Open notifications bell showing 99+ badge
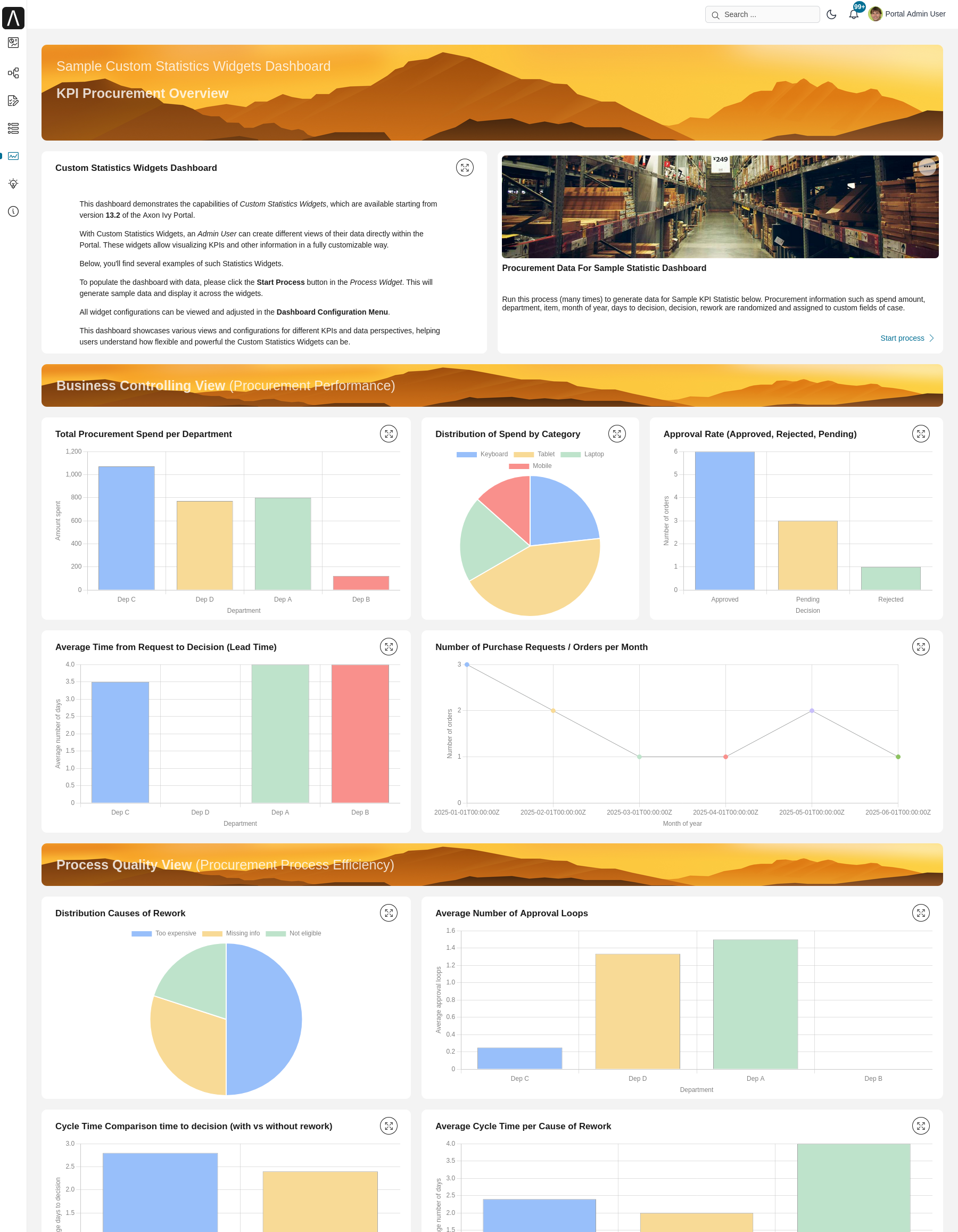Image resolution: width=958 pixels, height=1232 pixels. click(x=853, y=14)
